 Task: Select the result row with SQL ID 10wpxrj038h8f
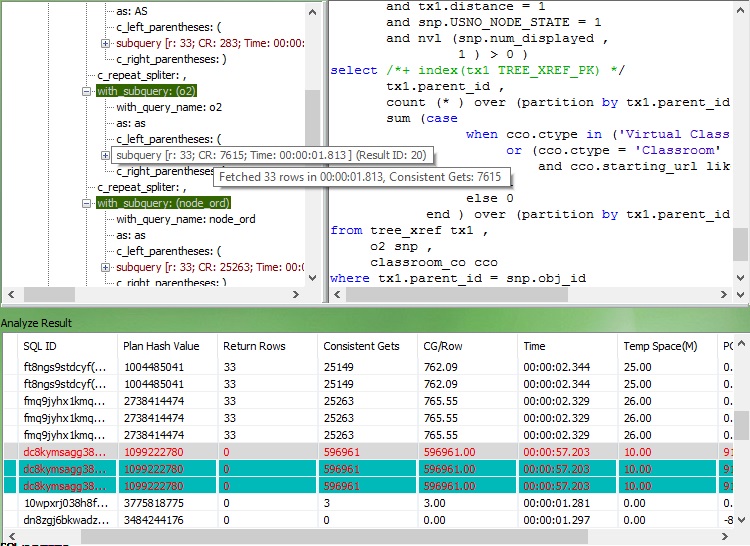click(x=60, y=502)
